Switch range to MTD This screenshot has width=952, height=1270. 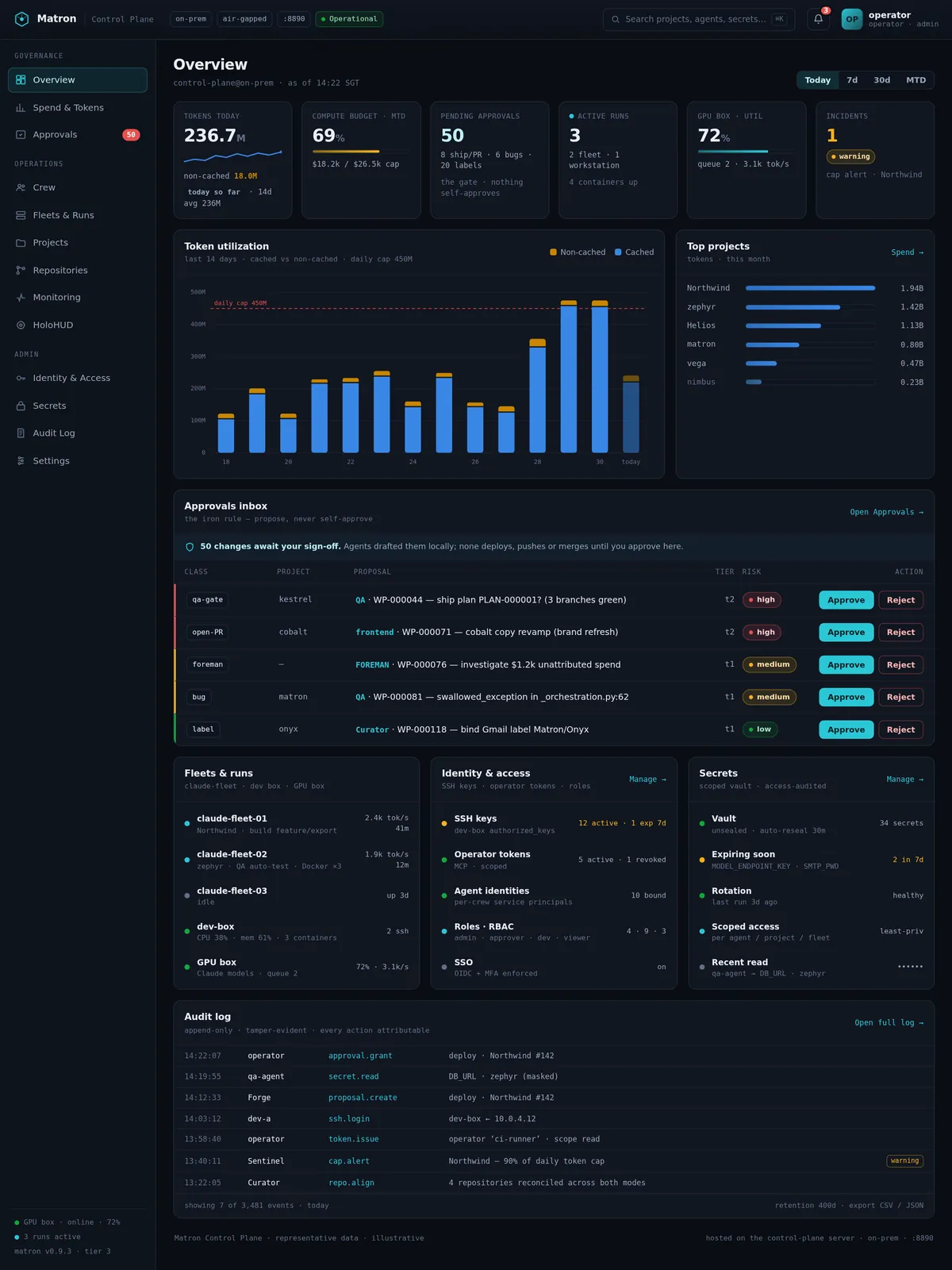click(x=916, y=80)
